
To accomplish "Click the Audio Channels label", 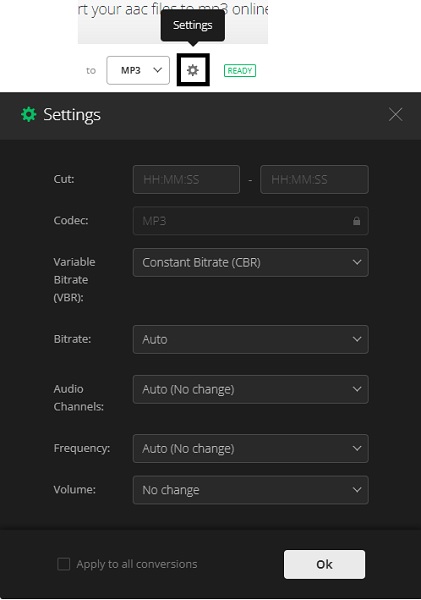I will coord(78,398).
